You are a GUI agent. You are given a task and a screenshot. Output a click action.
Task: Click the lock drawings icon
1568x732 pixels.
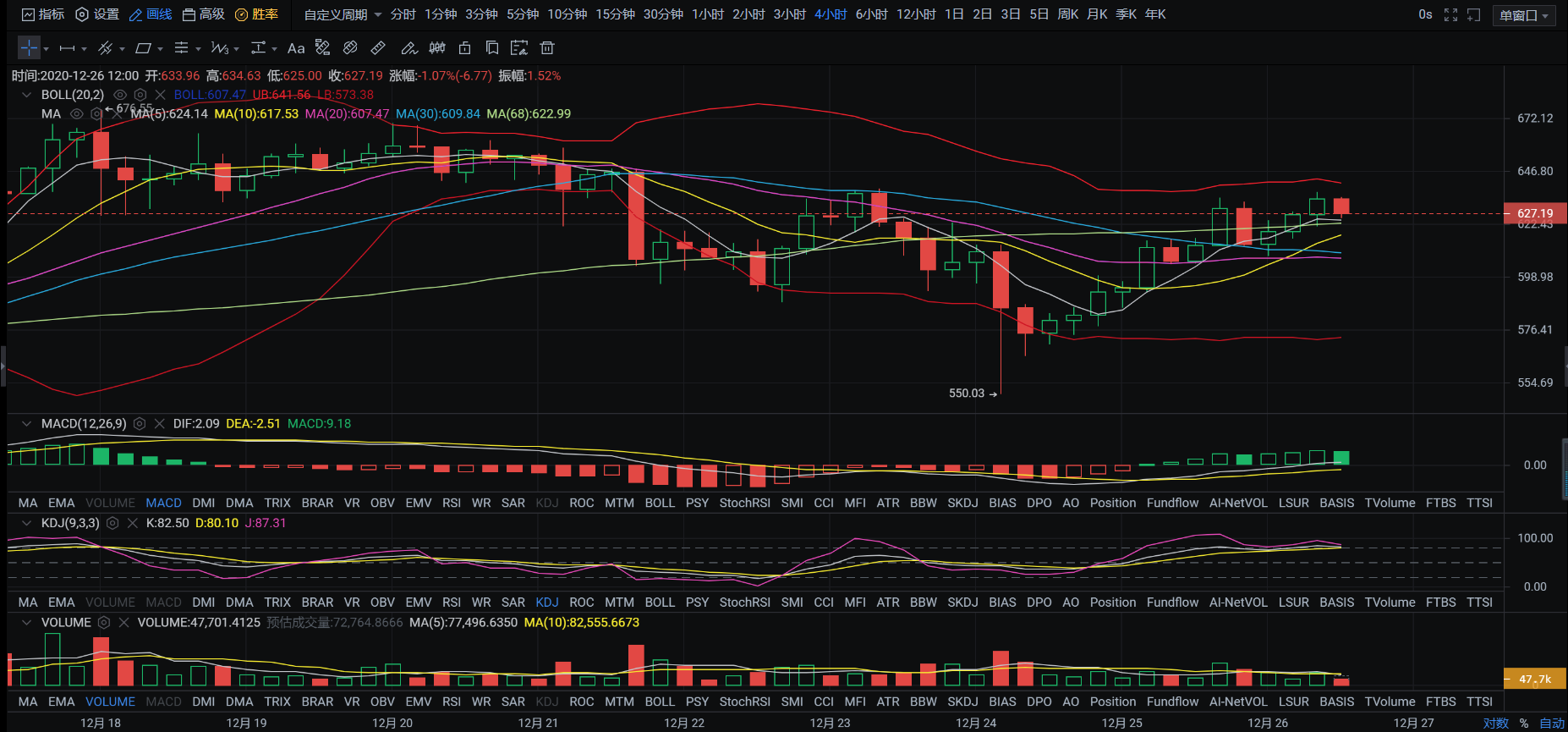tap(464, 48)
